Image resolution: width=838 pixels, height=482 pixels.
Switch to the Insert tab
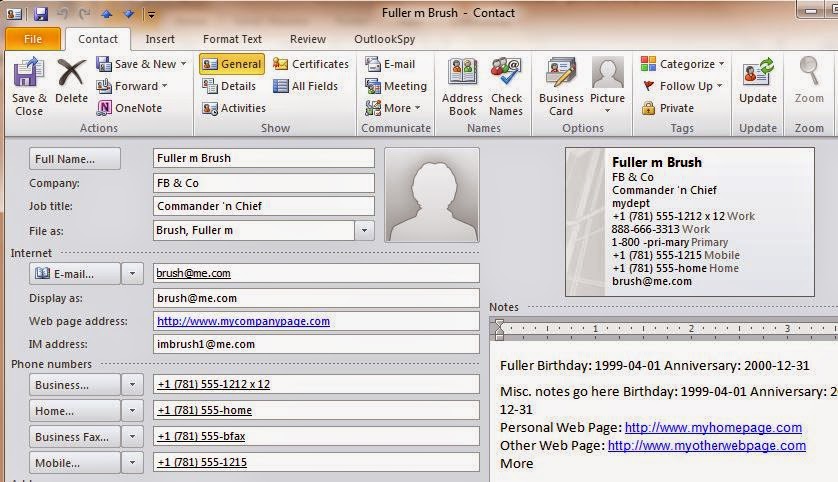(x=160, y=39)
